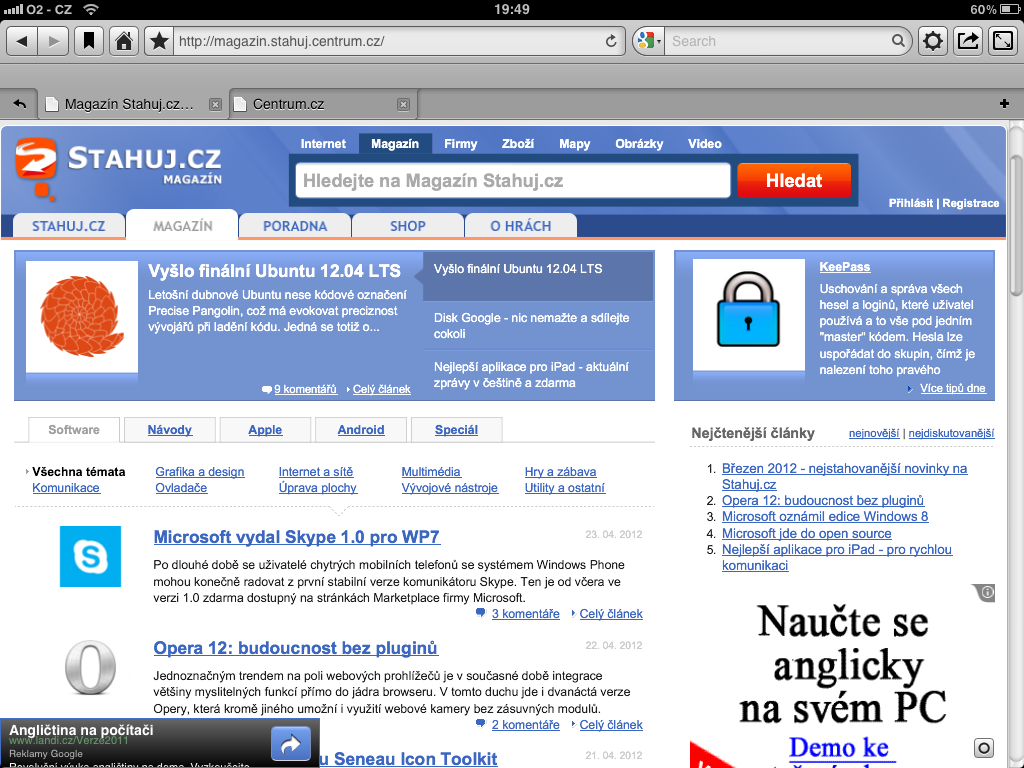Viewport: 1024px width, 768px height.
Task: Switch to the Centrum.cz browser tab
Action: [323, 104]
